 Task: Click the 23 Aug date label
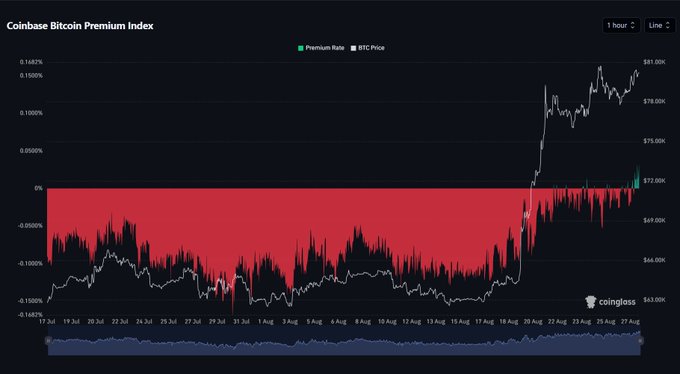[581, 322]
